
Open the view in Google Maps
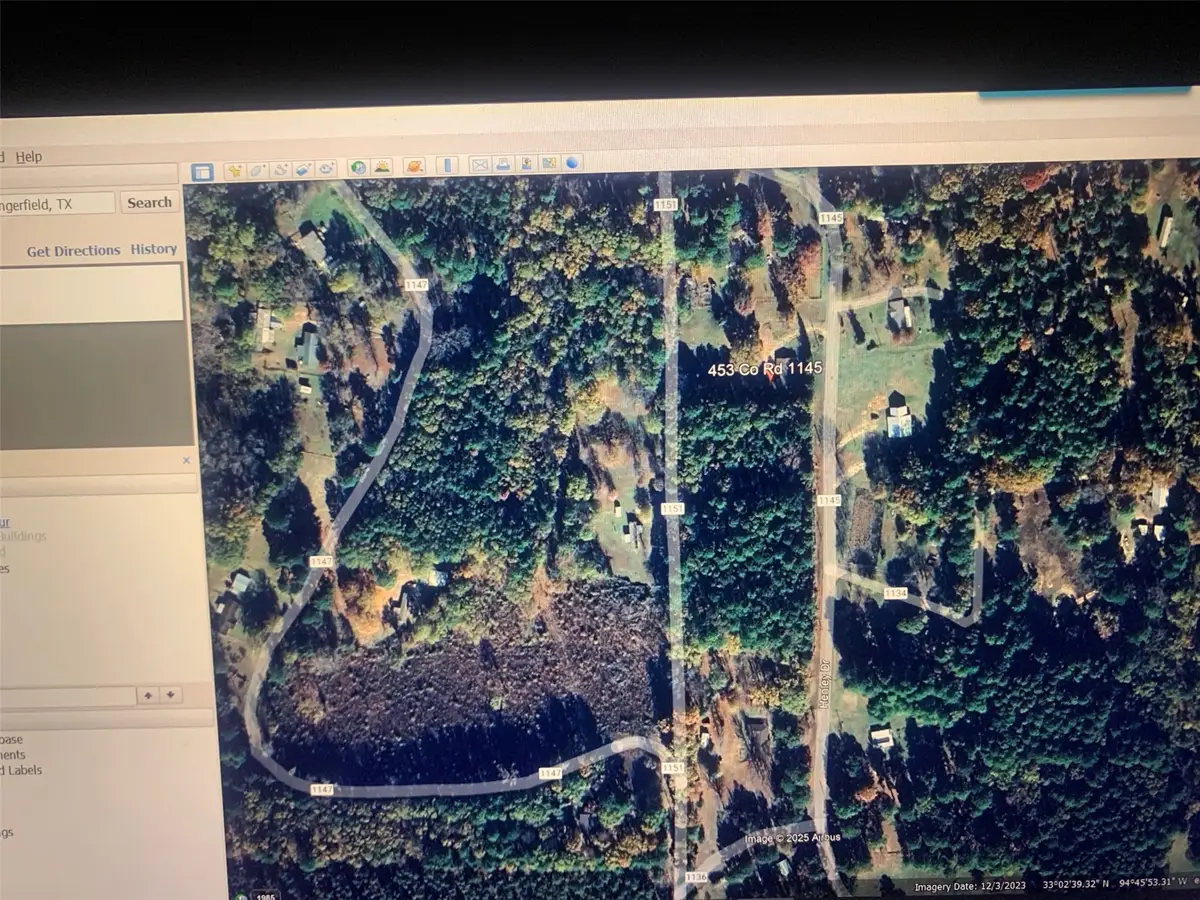tap(548, 170)
